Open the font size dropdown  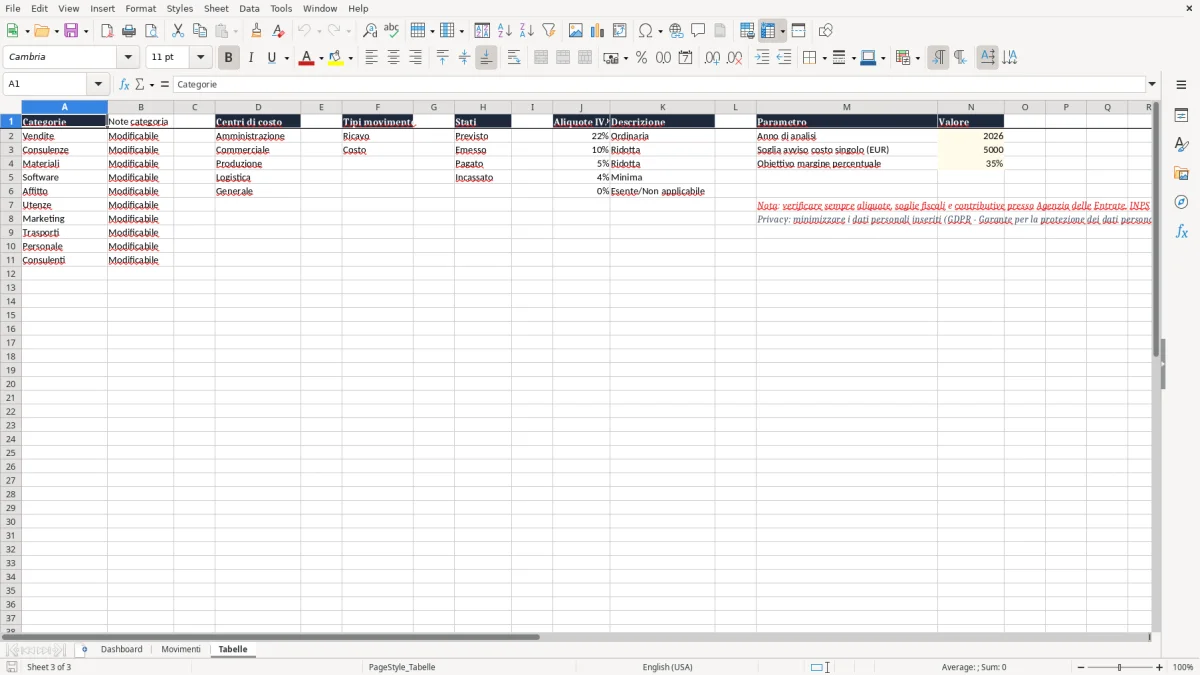201,57
